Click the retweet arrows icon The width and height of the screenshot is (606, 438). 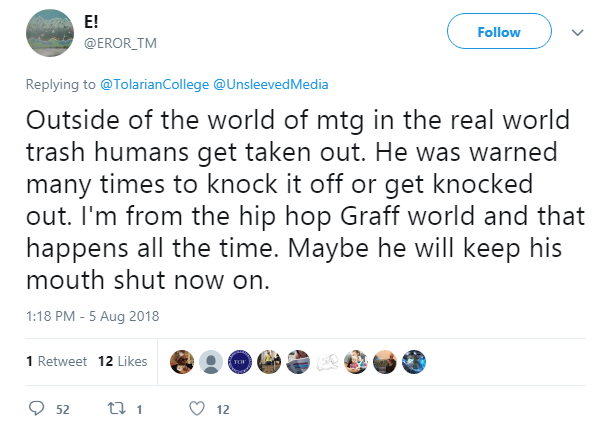pos(116,408)
